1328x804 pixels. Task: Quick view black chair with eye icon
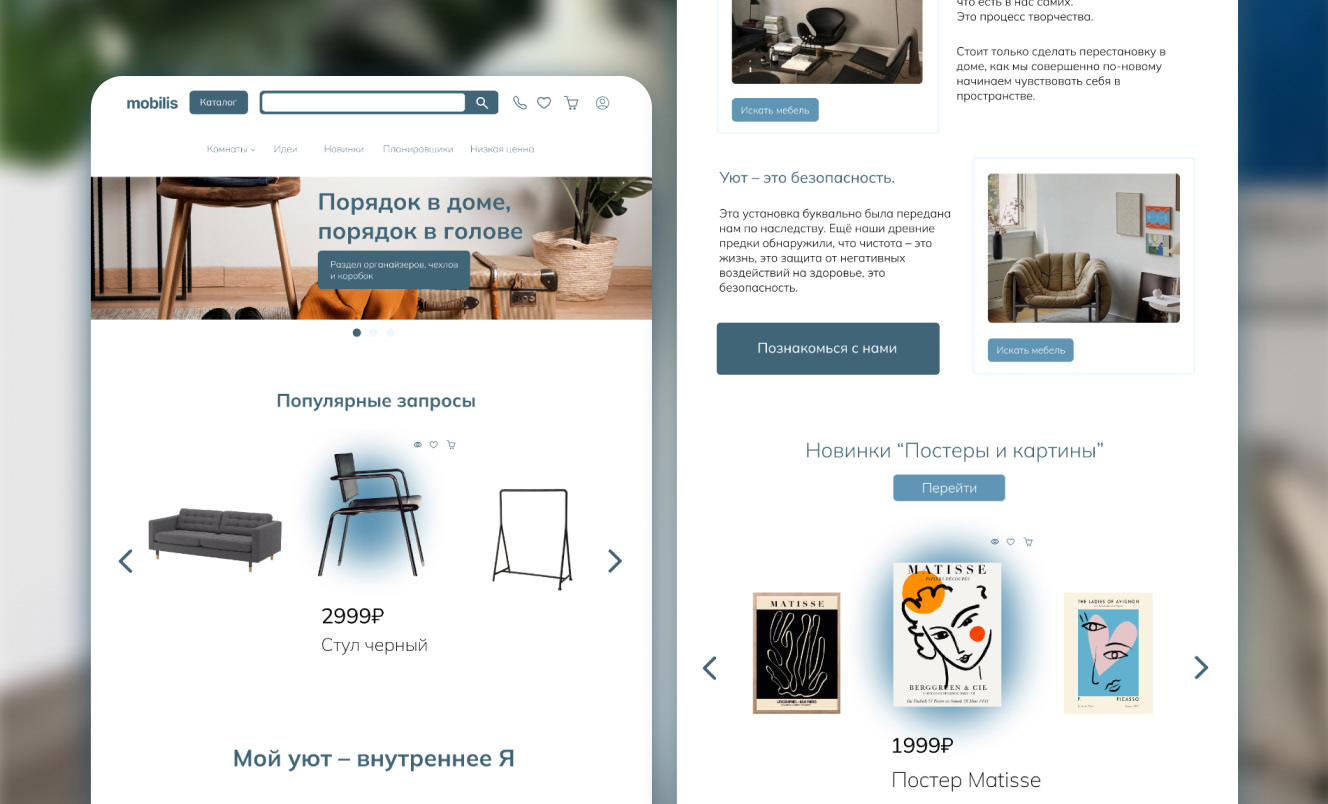pos(418,445)
